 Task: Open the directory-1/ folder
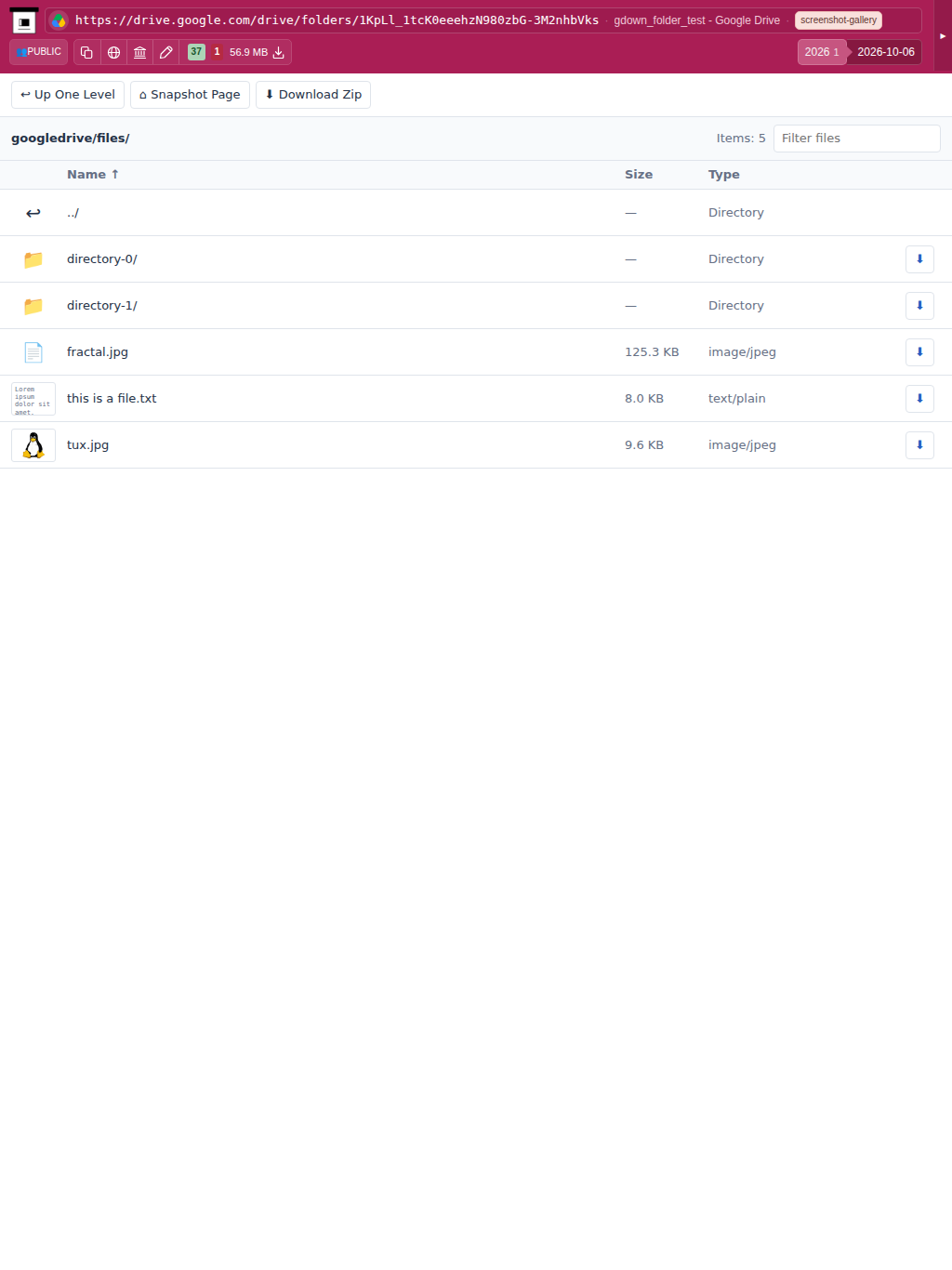click(102, 306)
